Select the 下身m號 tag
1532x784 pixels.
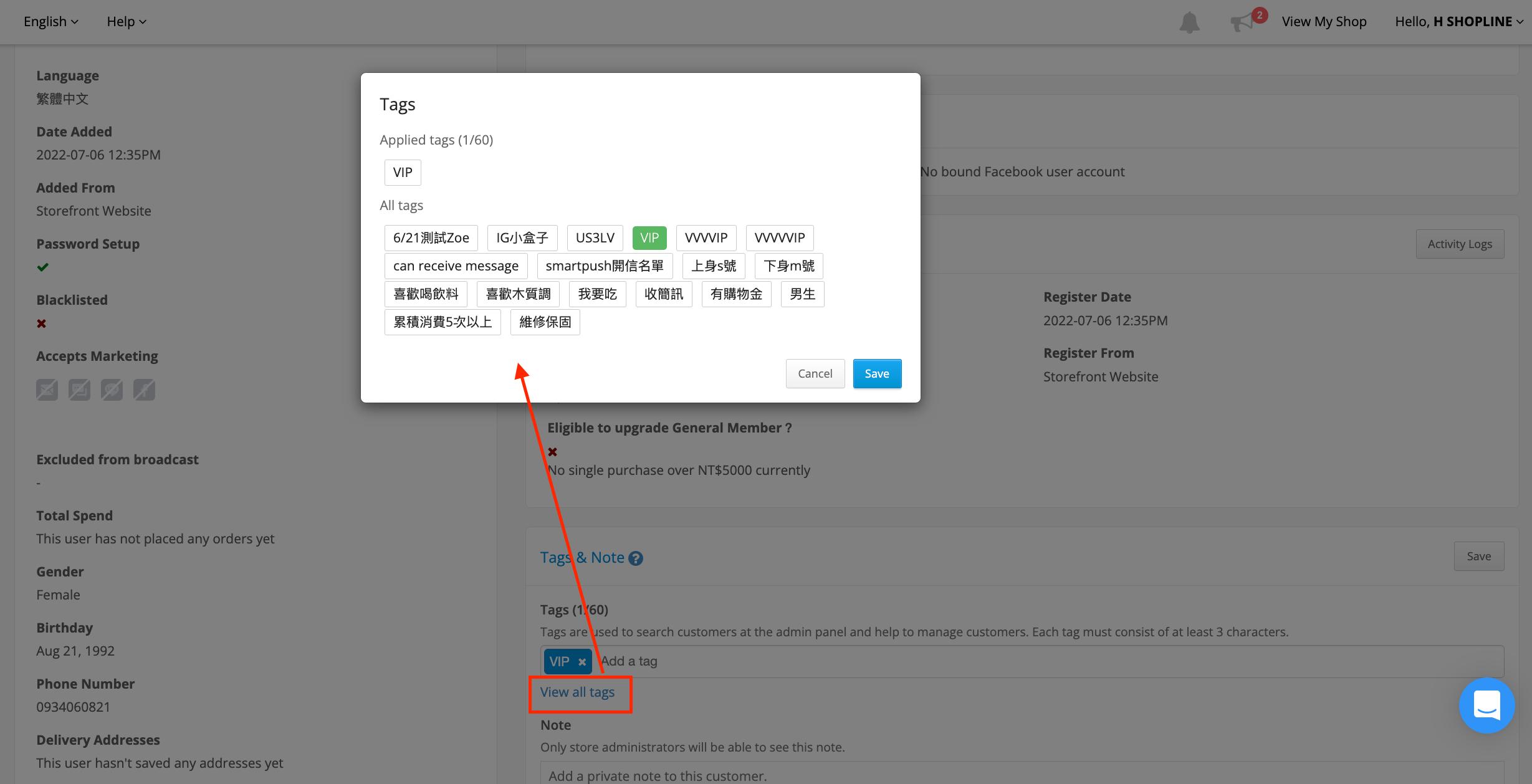[789, 265]
